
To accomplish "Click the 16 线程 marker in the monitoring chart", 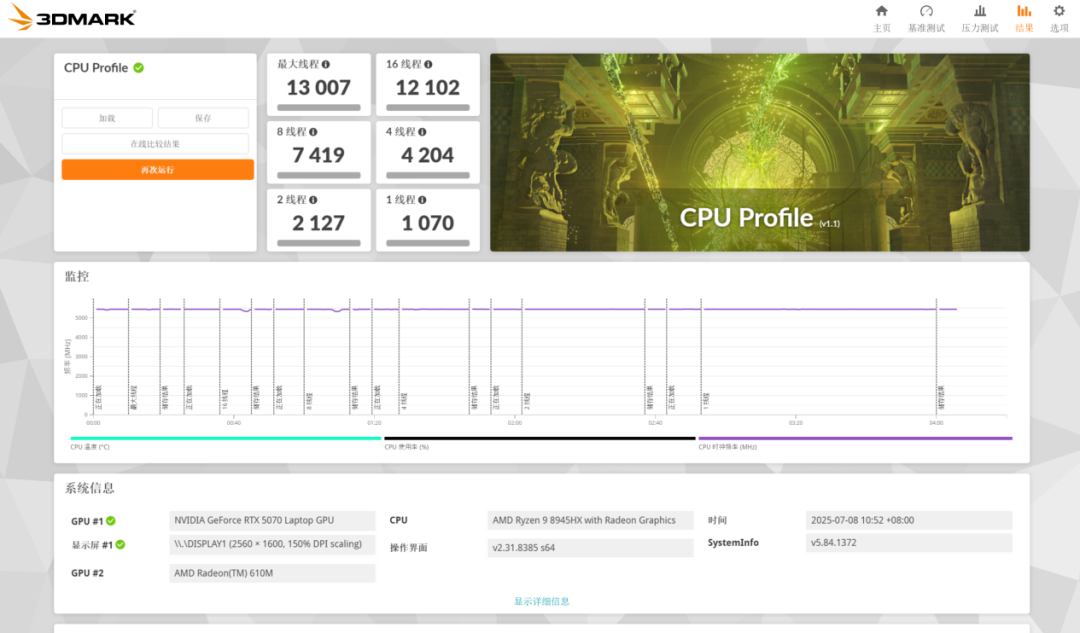I will pyautogui.click(x=225, y=399).
